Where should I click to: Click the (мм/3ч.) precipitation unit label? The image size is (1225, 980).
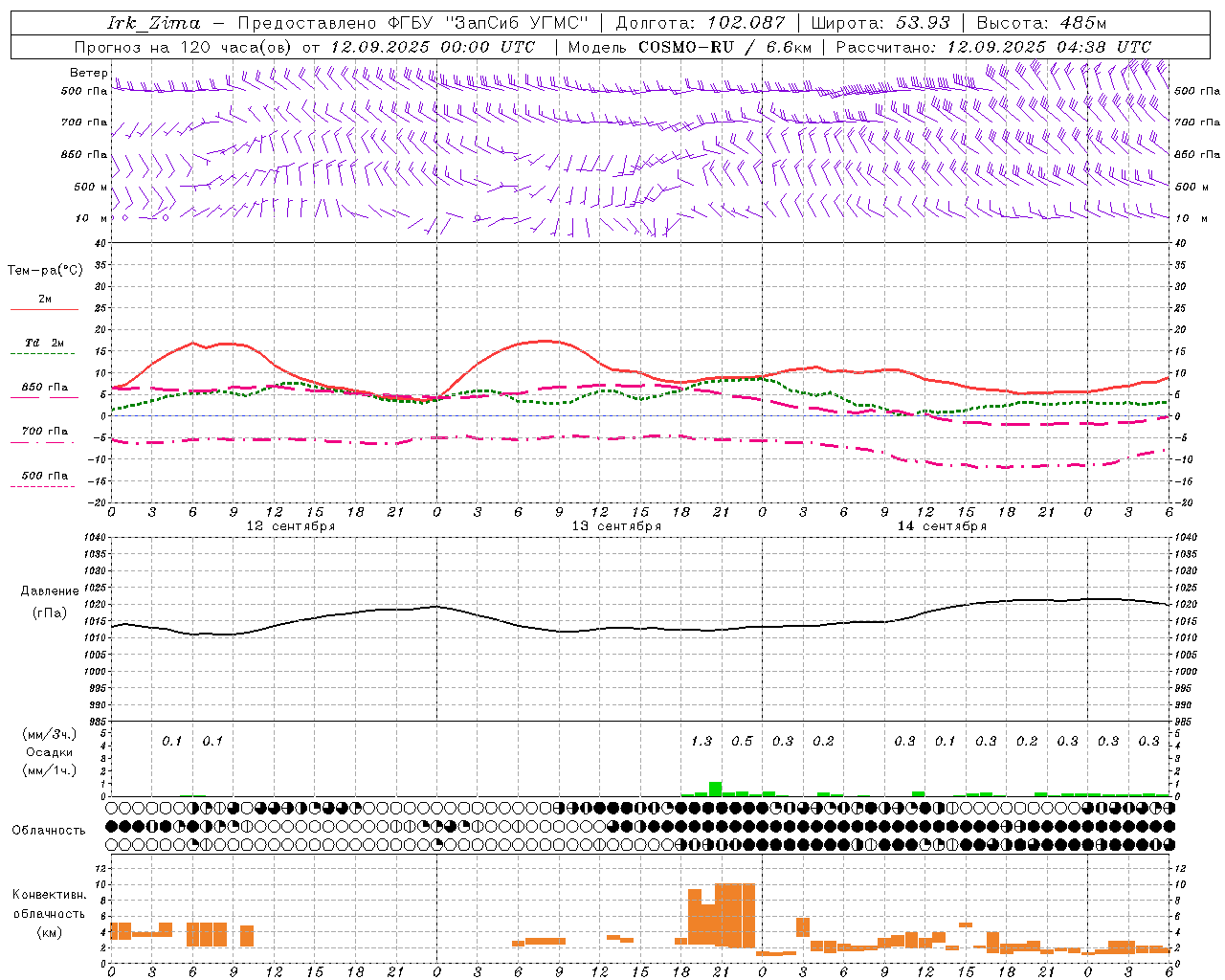point(50,735)
